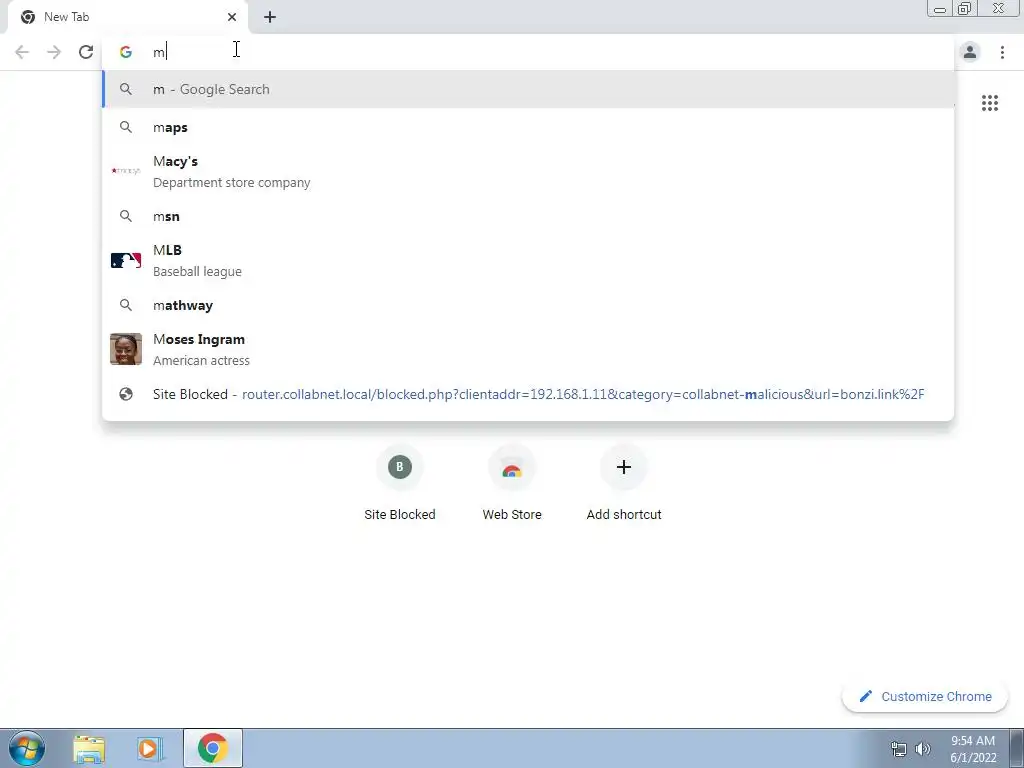Reload the page with the refresh icon
The image size is (1024, 768).
point(86,52)
